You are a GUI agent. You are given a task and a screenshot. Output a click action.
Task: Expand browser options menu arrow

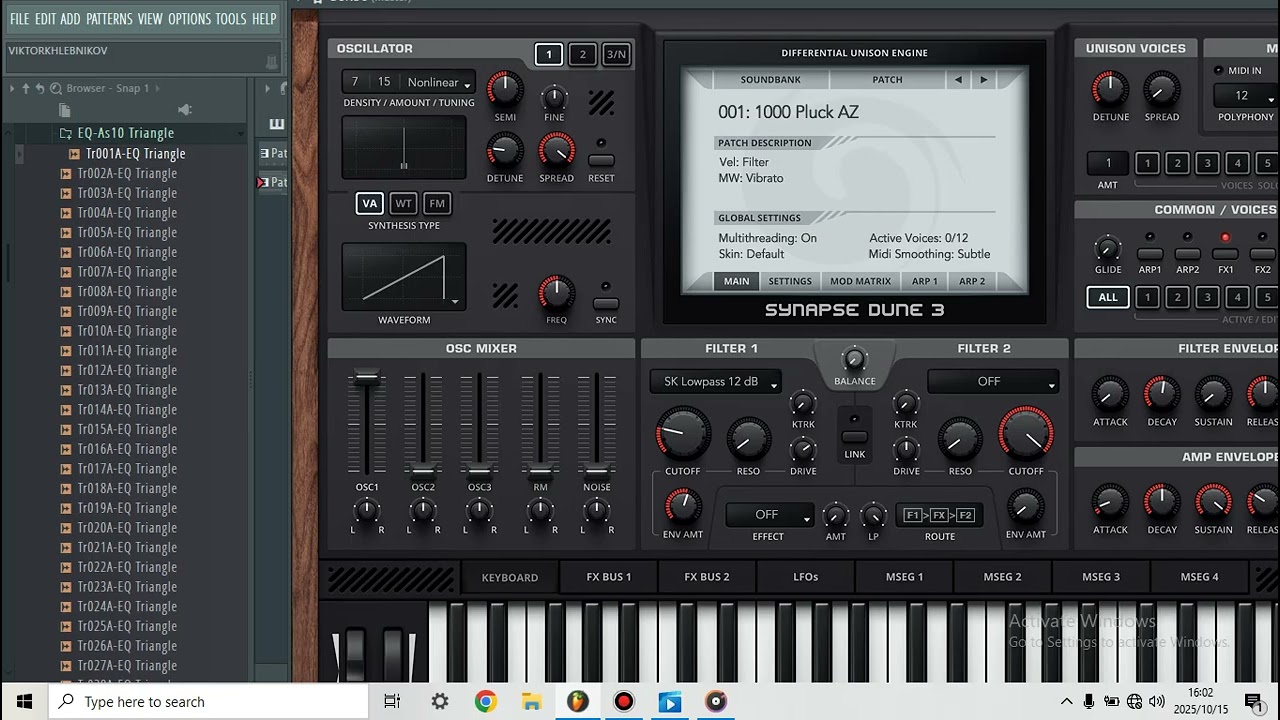coord(12,88)
